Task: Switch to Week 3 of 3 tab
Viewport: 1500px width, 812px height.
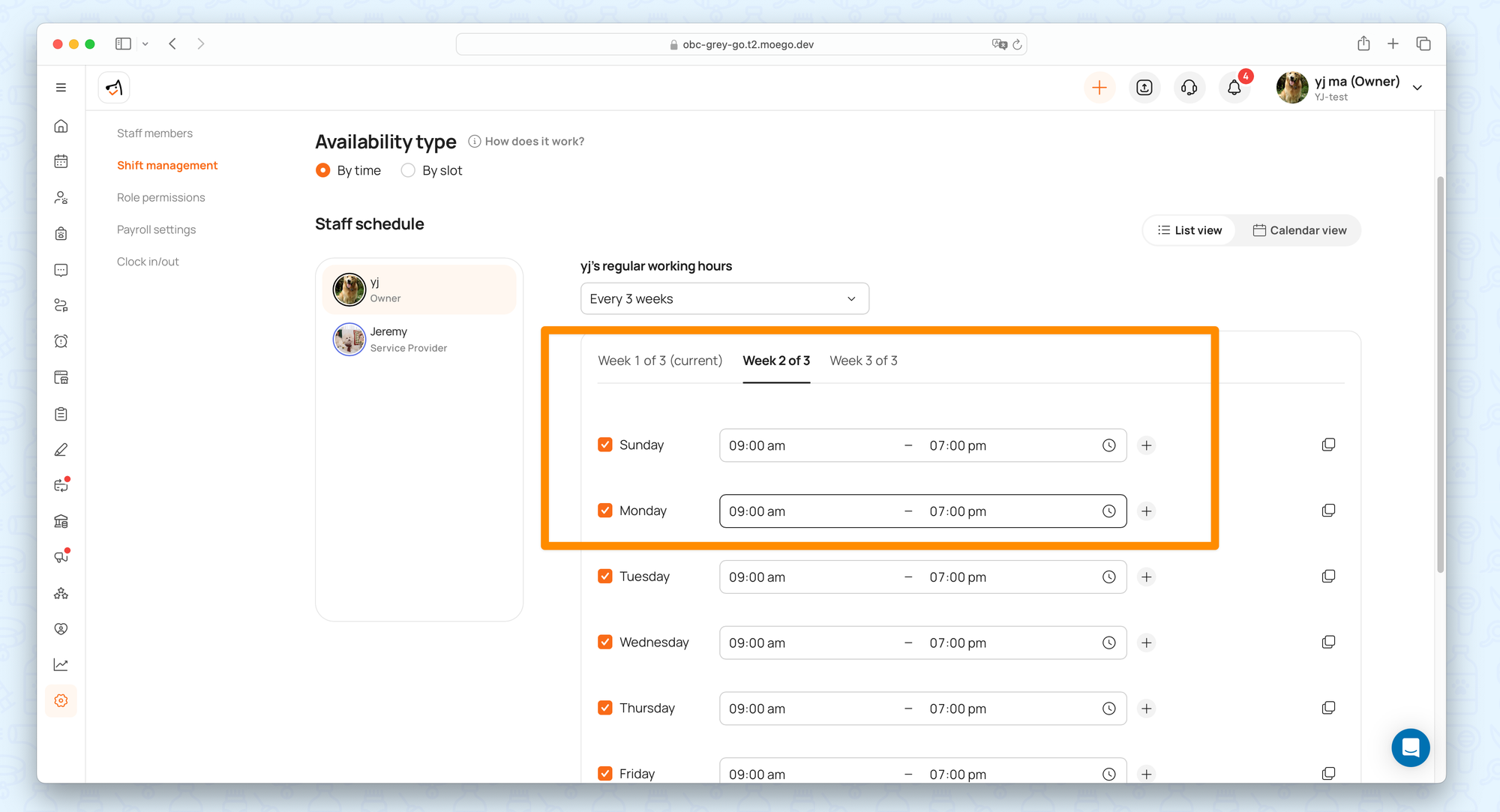Action: 863,361
